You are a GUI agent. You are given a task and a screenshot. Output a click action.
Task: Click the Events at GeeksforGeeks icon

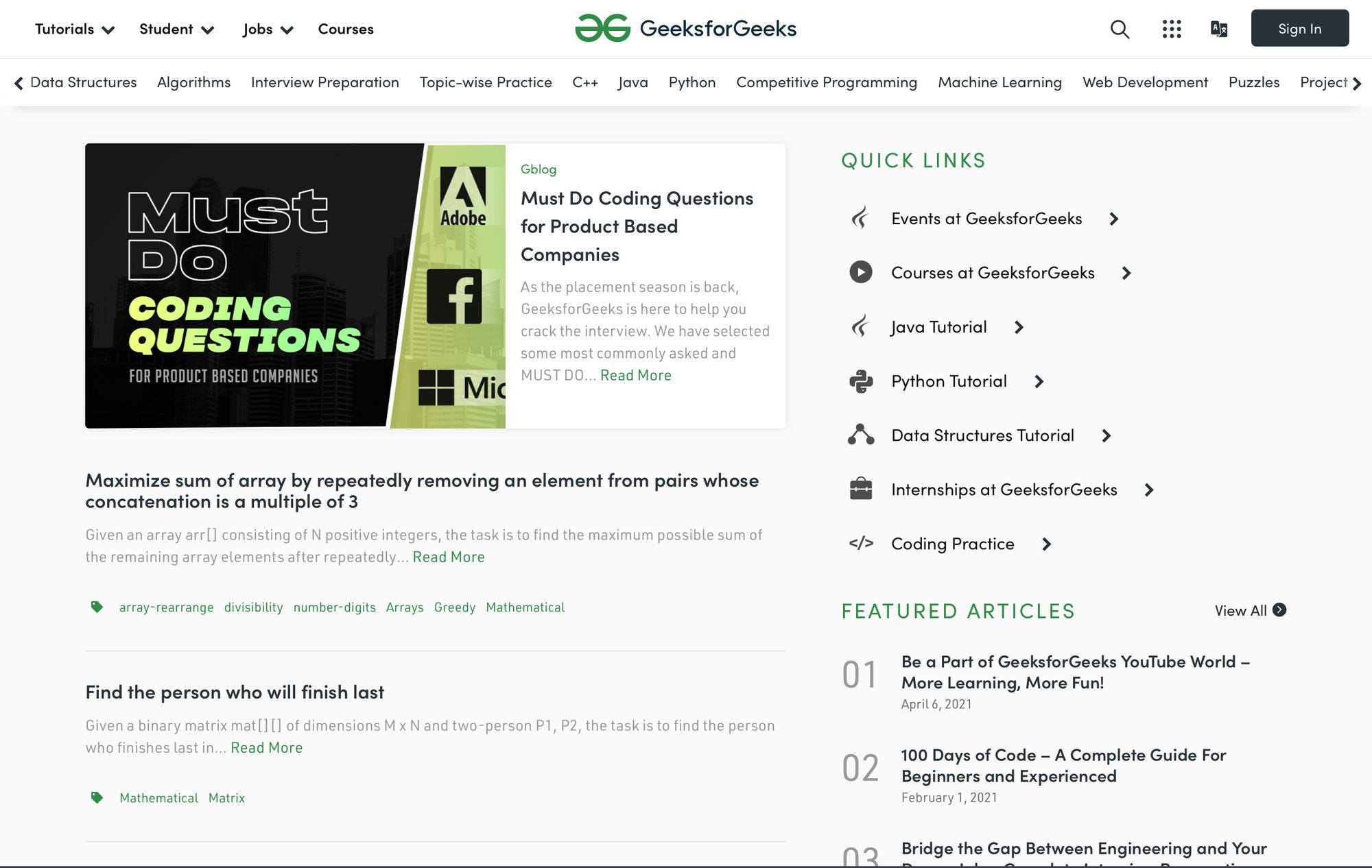(x=860, y=219)
